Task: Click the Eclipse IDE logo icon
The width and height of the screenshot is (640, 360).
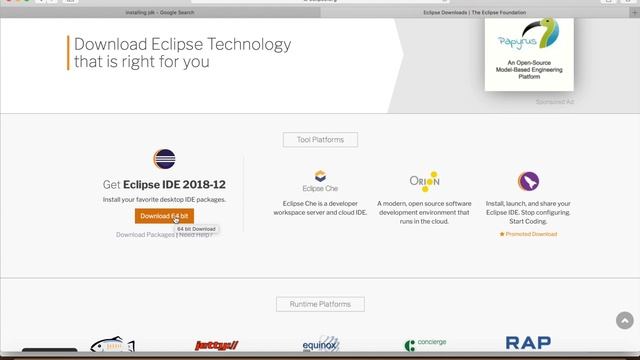Action: pyautogui.click(x=164, y=159)
